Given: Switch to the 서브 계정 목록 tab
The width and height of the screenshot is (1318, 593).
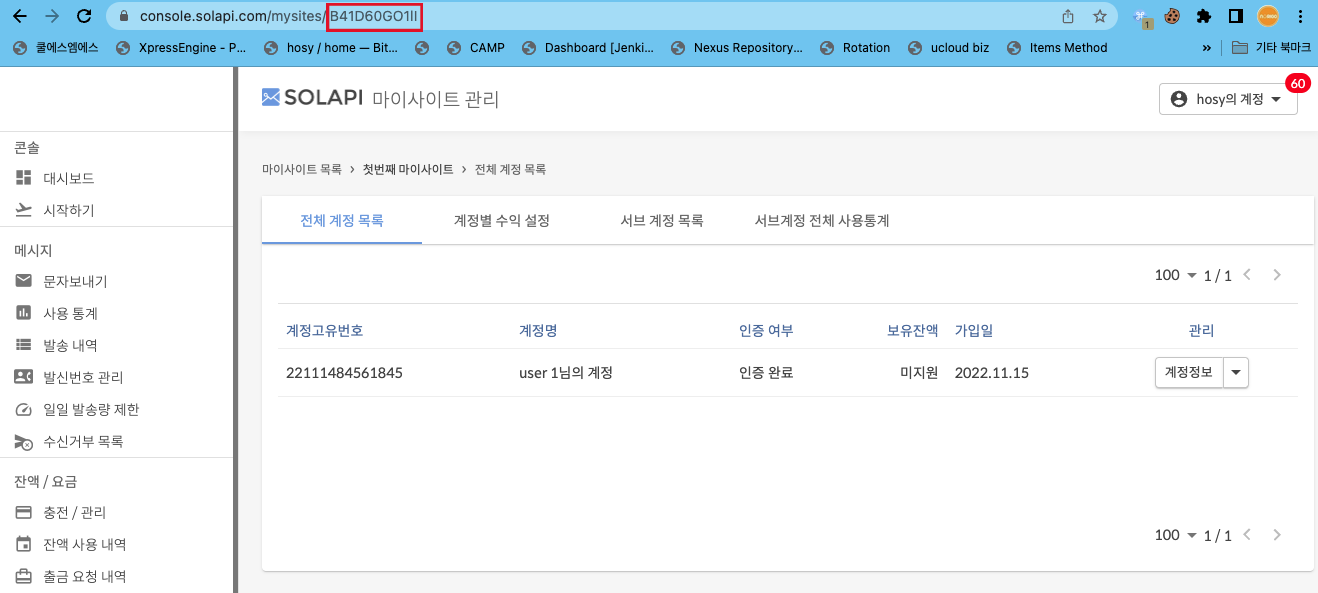Looking at the screenshot, I should point(661,221).
